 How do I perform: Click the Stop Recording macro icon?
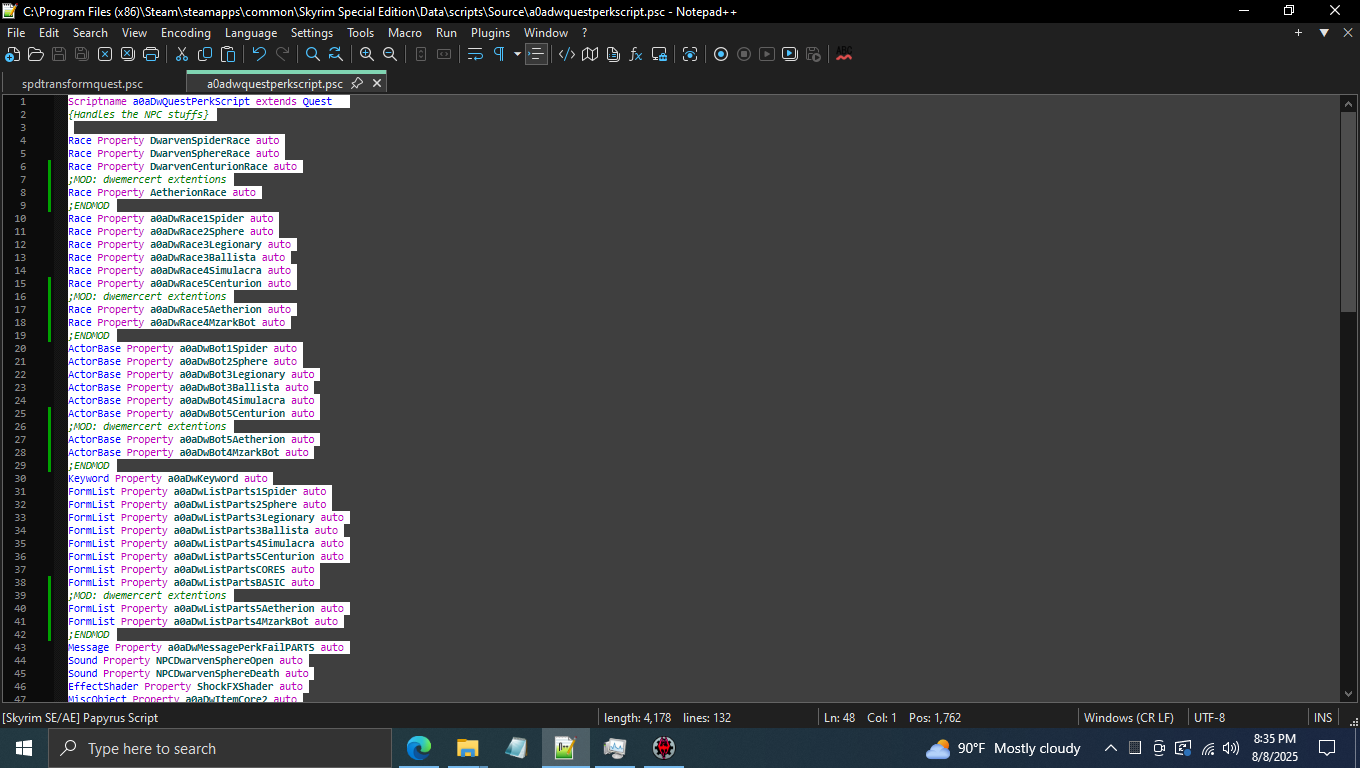744,54
